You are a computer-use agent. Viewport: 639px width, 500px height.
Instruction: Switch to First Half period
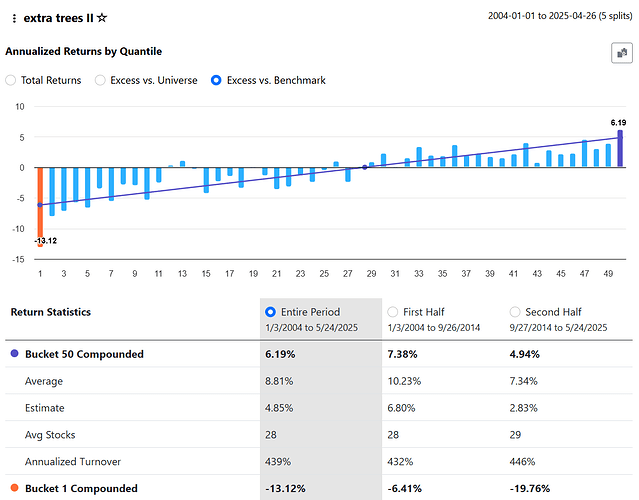pos(393,312)
